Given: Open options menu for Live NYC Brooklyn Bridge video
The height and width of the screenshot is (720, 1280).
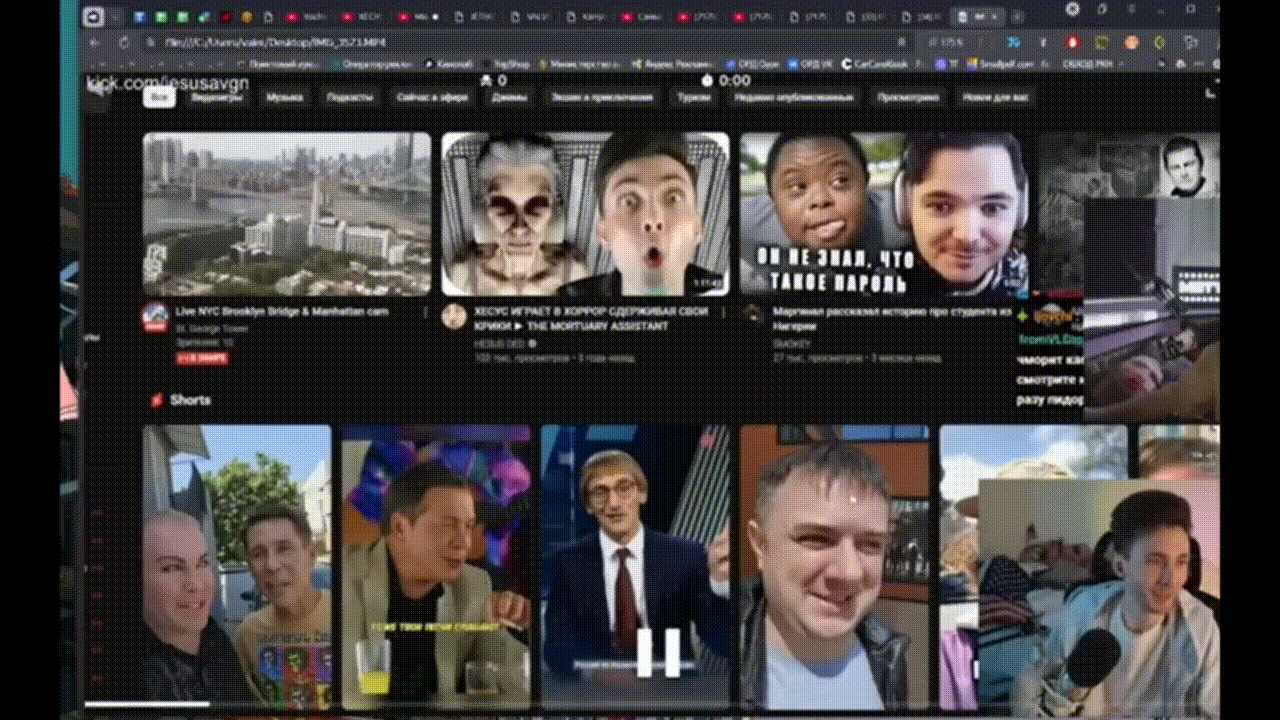Looking at the screenshot, I should [426, 312].
